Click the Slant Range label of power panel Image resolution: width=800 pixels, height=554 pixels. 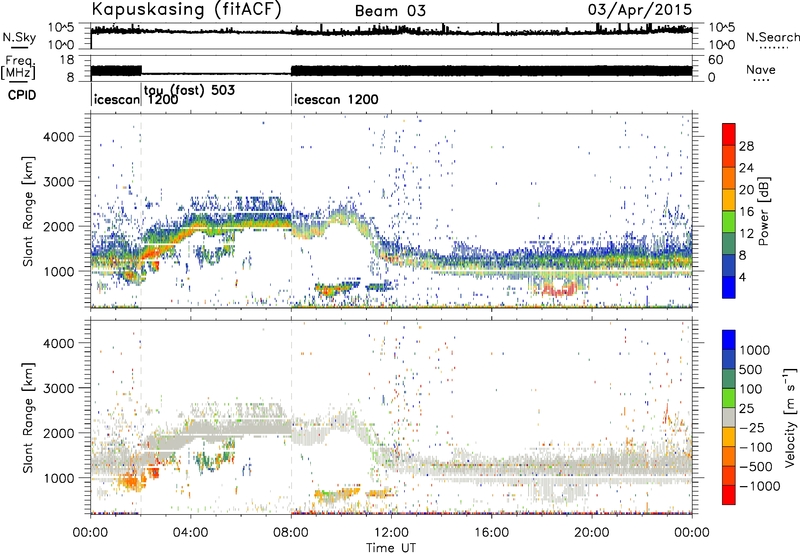click(28, 211)
